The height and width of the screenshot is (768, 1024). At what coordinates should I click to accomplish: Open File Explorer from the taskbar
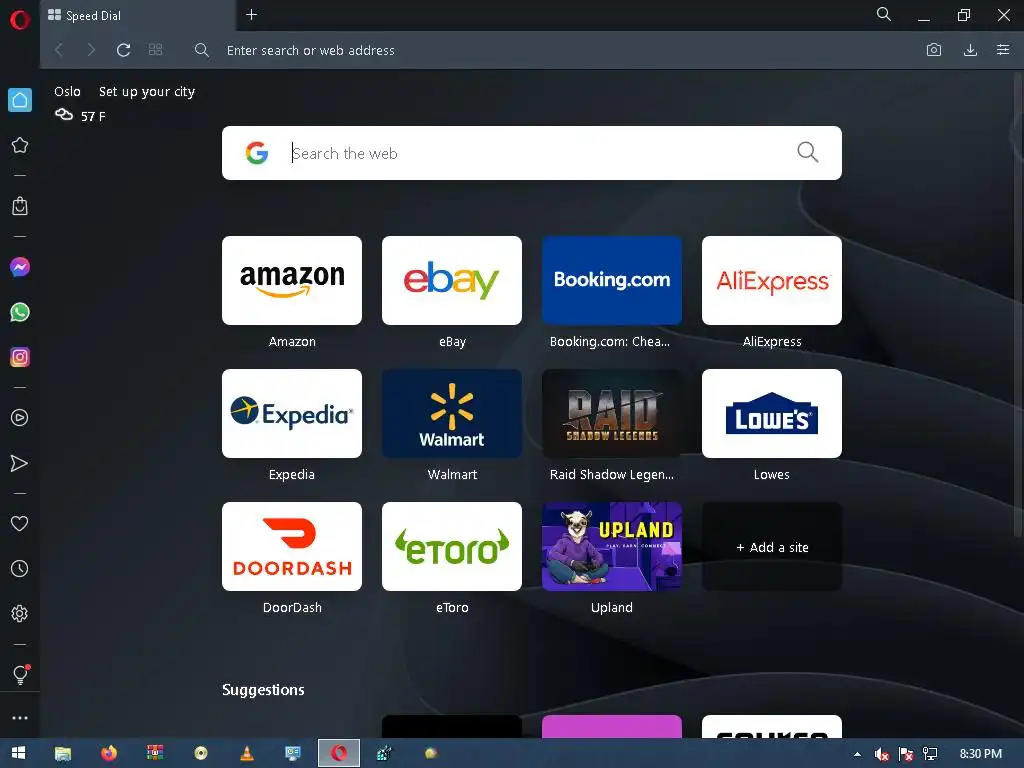pos(63,754)
